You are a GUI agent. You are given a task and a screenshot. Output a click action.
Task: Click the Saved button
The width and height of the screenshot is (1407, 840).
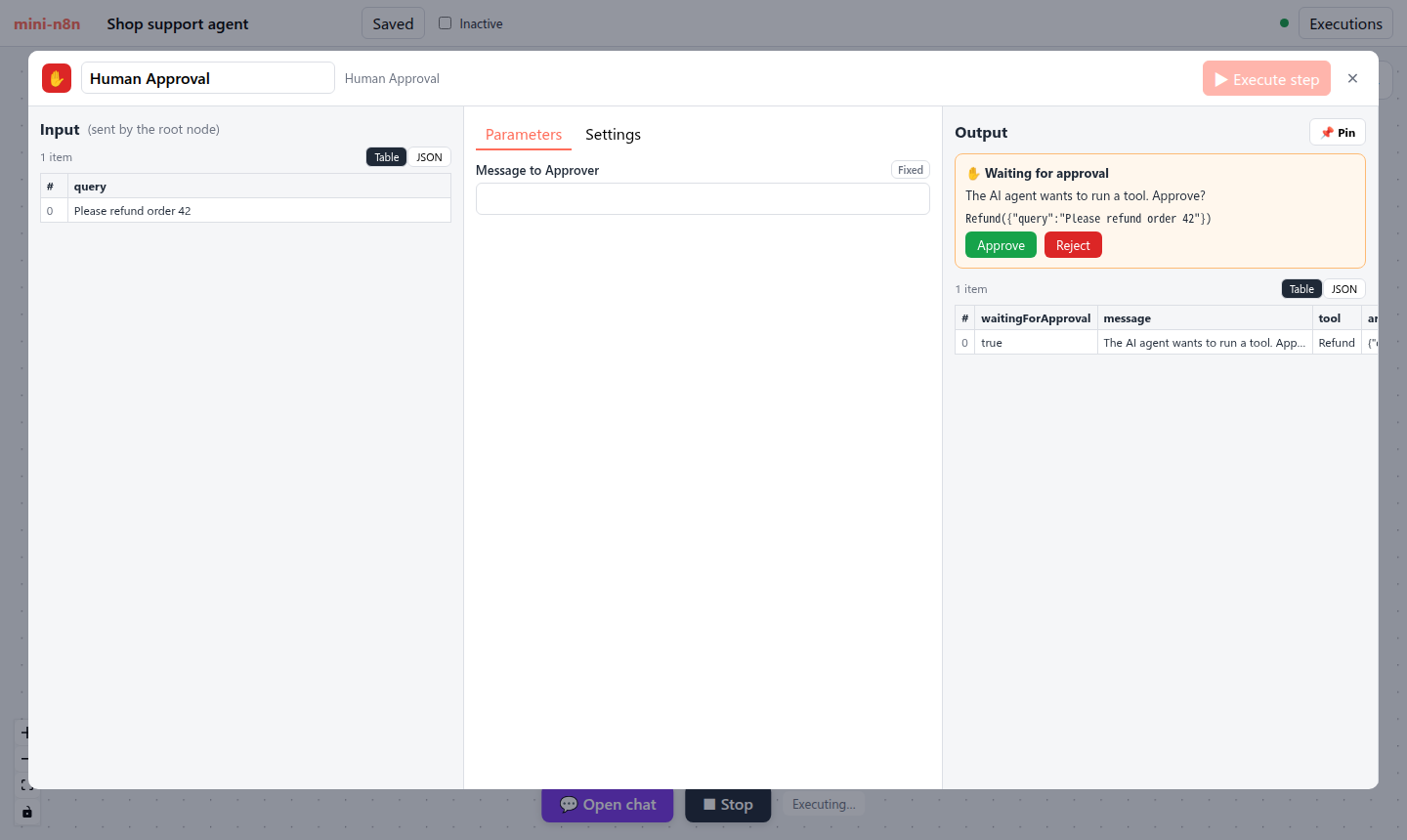tap(393, 23)
